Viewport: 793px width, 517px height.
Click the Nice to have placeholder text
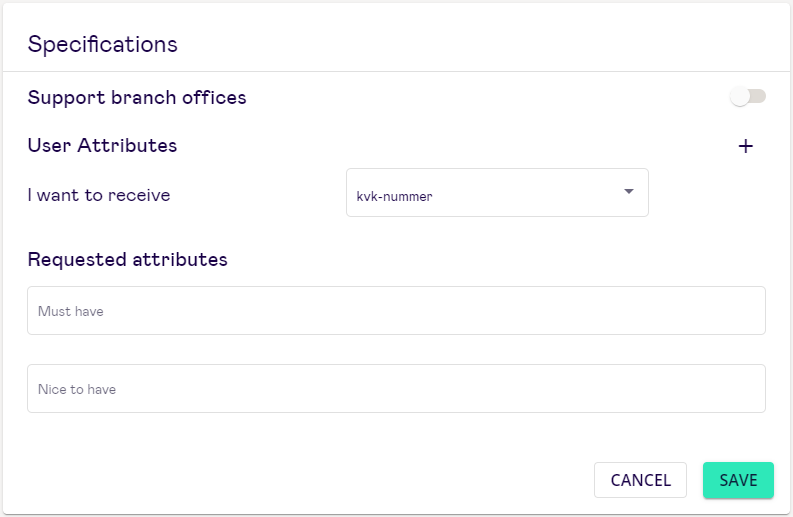tap(77, 390)
